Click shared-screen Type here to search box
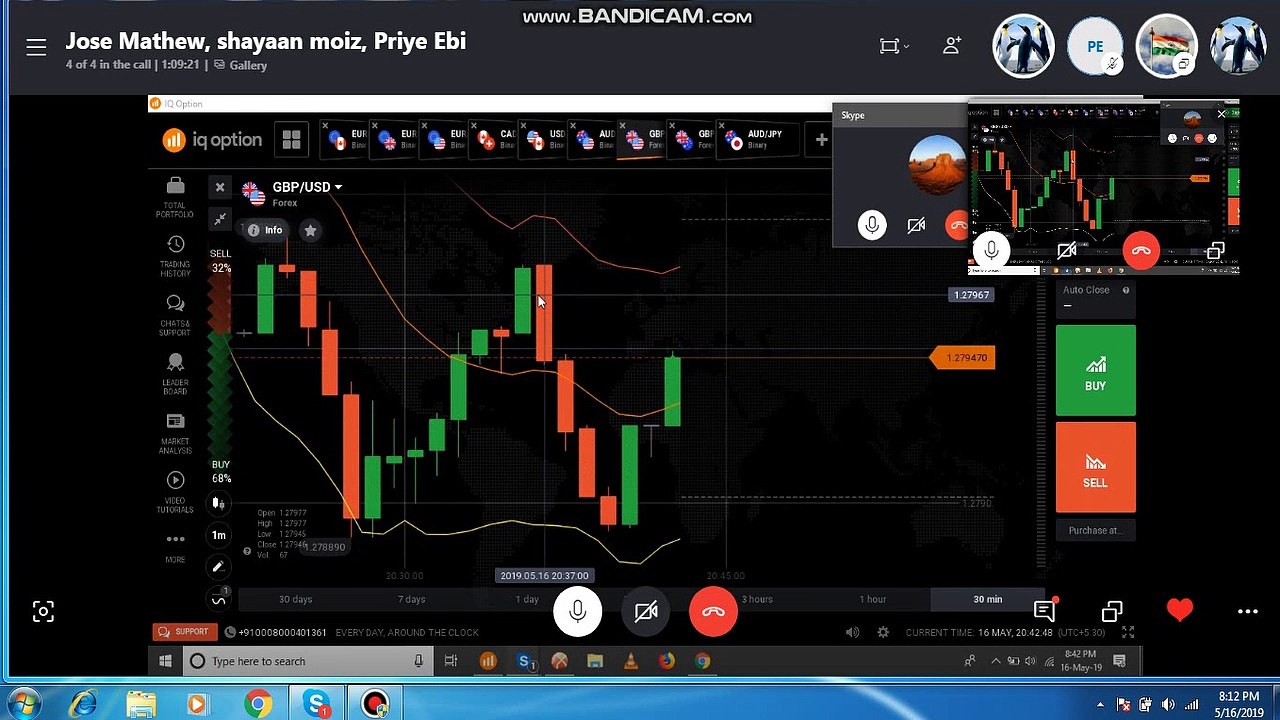The height and width of the screenshot is (720, 1280). 306,661
